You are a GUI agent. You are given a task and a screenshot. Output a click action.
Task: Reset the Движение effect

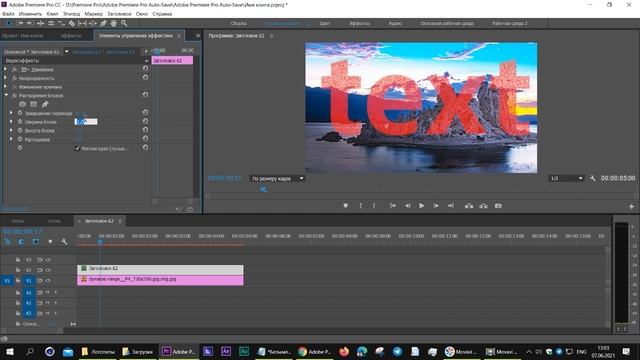tap(145, 69)
